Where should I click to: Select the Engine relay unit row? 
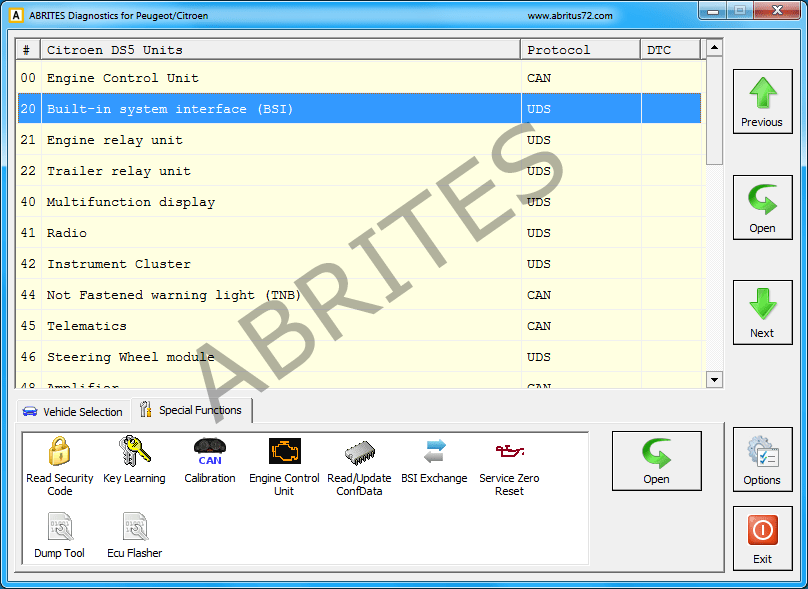(x=359, y=140)
